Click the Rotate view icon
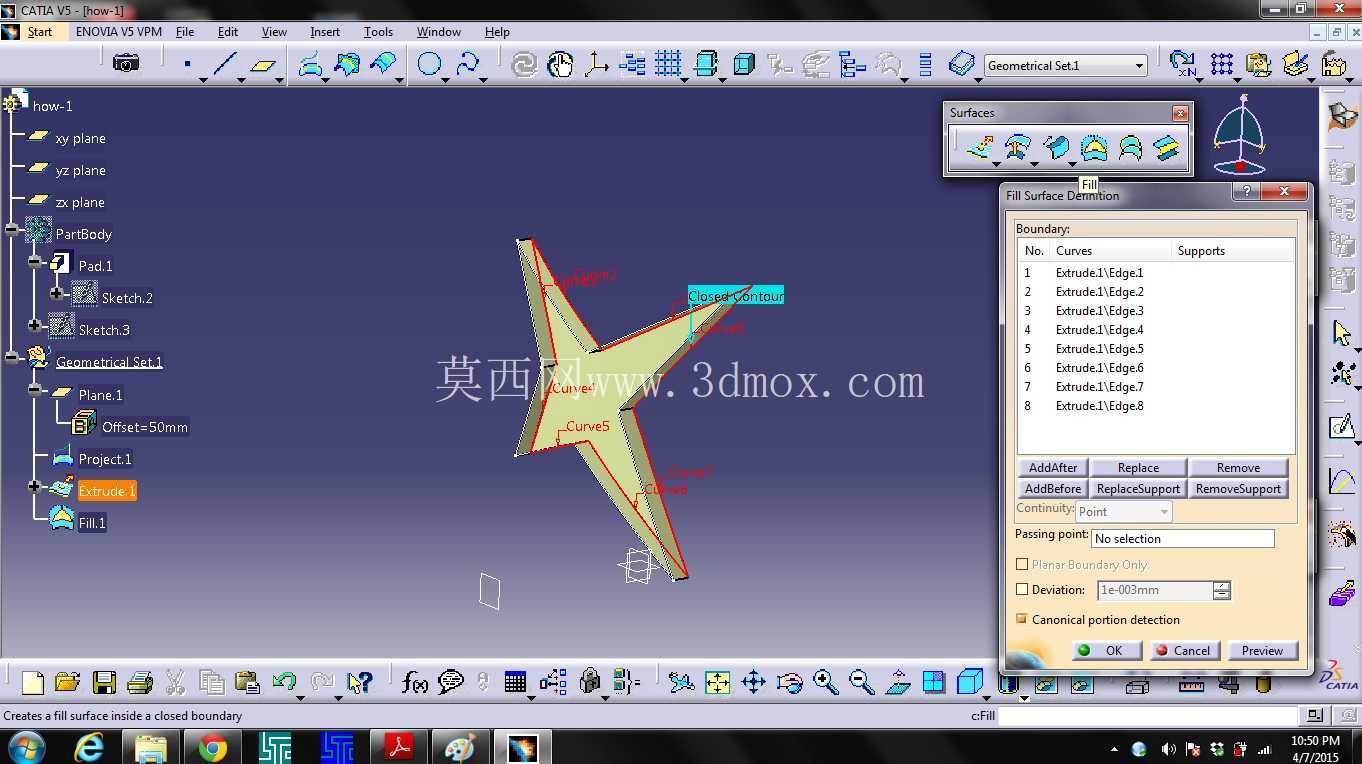 pos(789,683)
